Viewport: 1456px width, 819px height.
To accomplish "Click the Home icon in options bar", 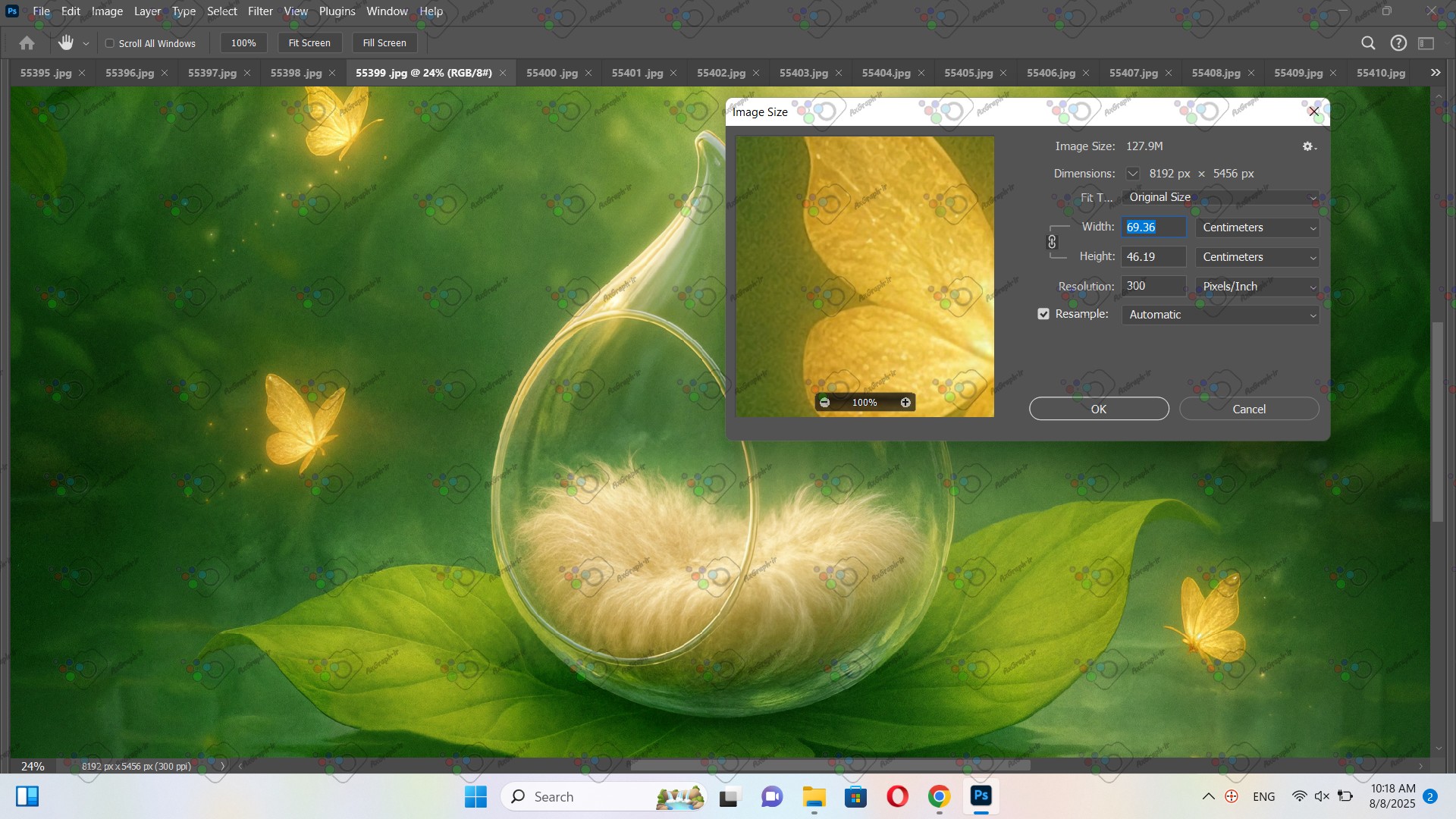I will 27,43.
